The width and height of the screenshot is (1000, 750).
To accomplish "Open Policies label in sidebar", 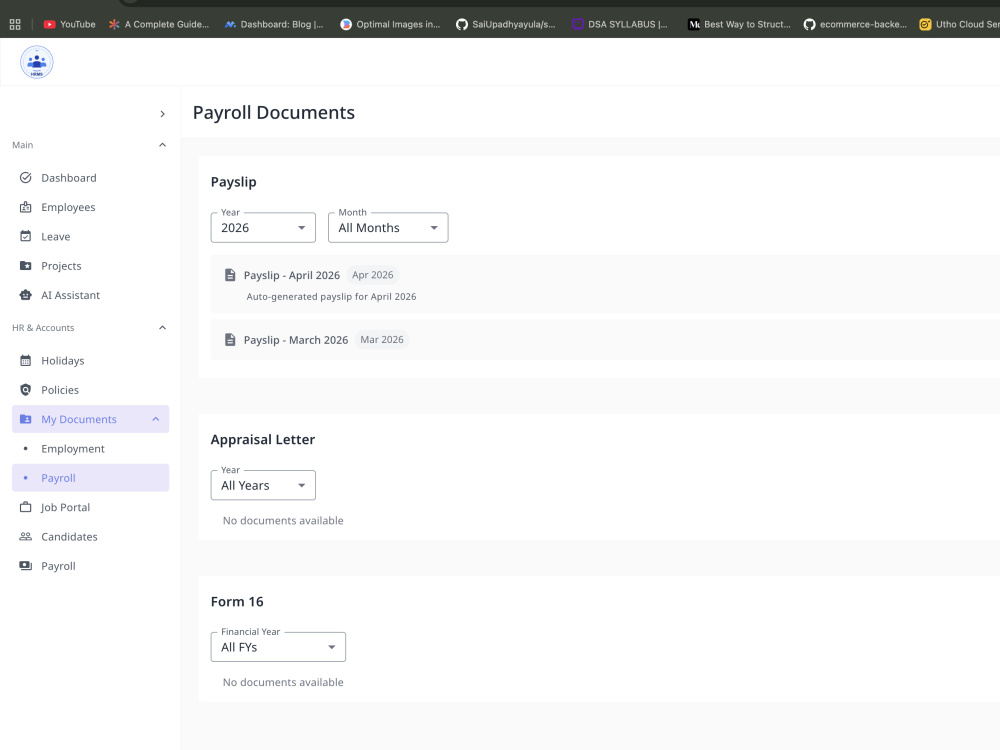I will pos(60,390).
